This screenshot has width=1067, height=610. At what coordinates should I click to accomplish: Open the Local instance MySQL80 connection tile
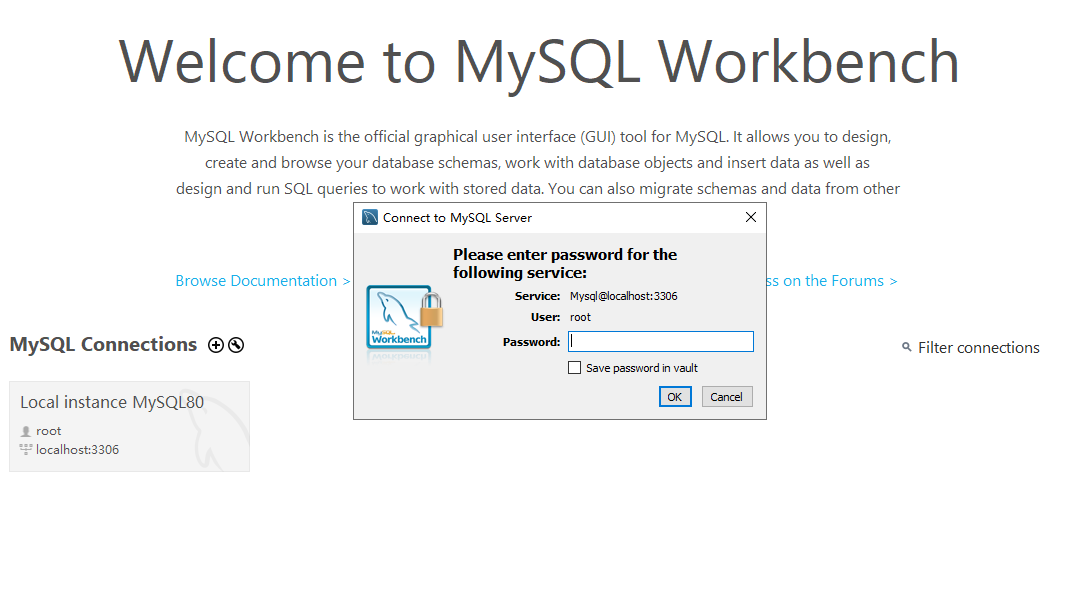click(x=129, y=426)
